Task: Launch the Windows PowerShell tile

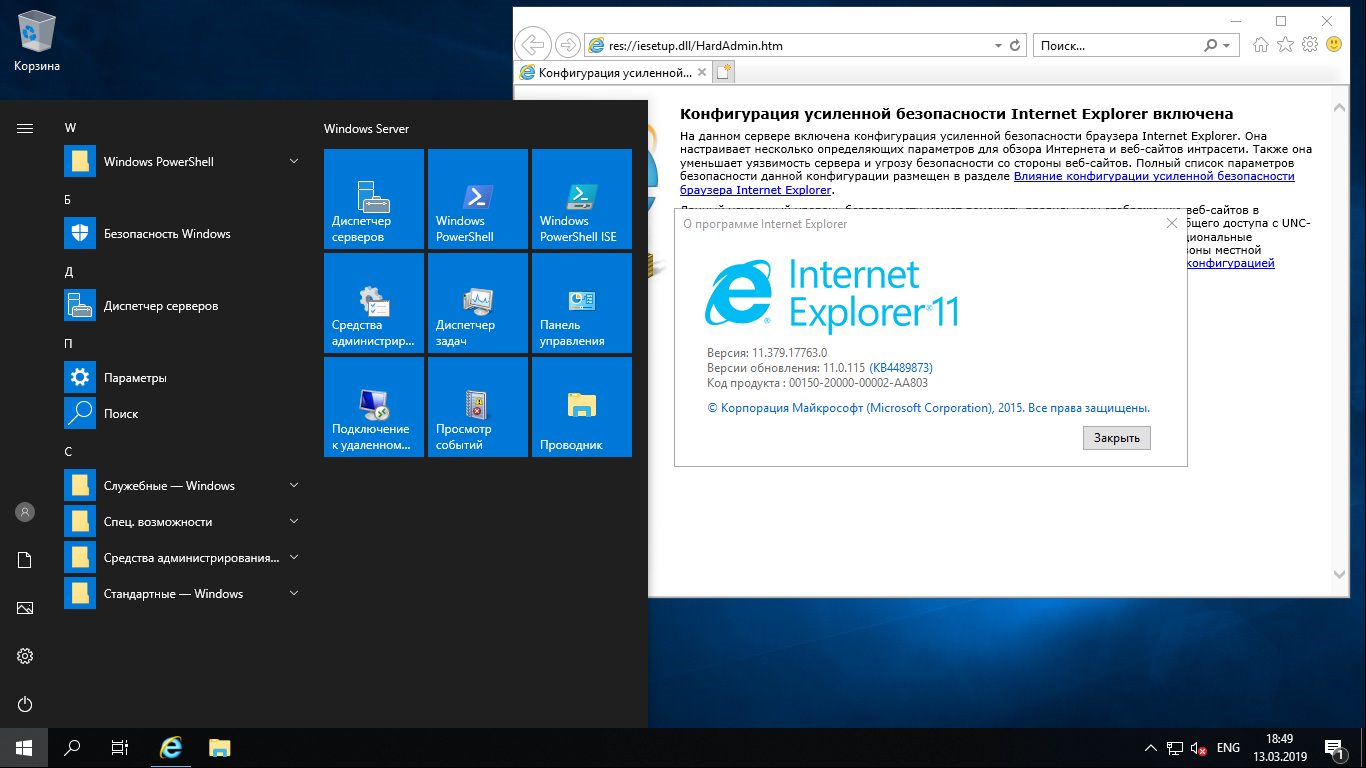Action: coord(478,199)
